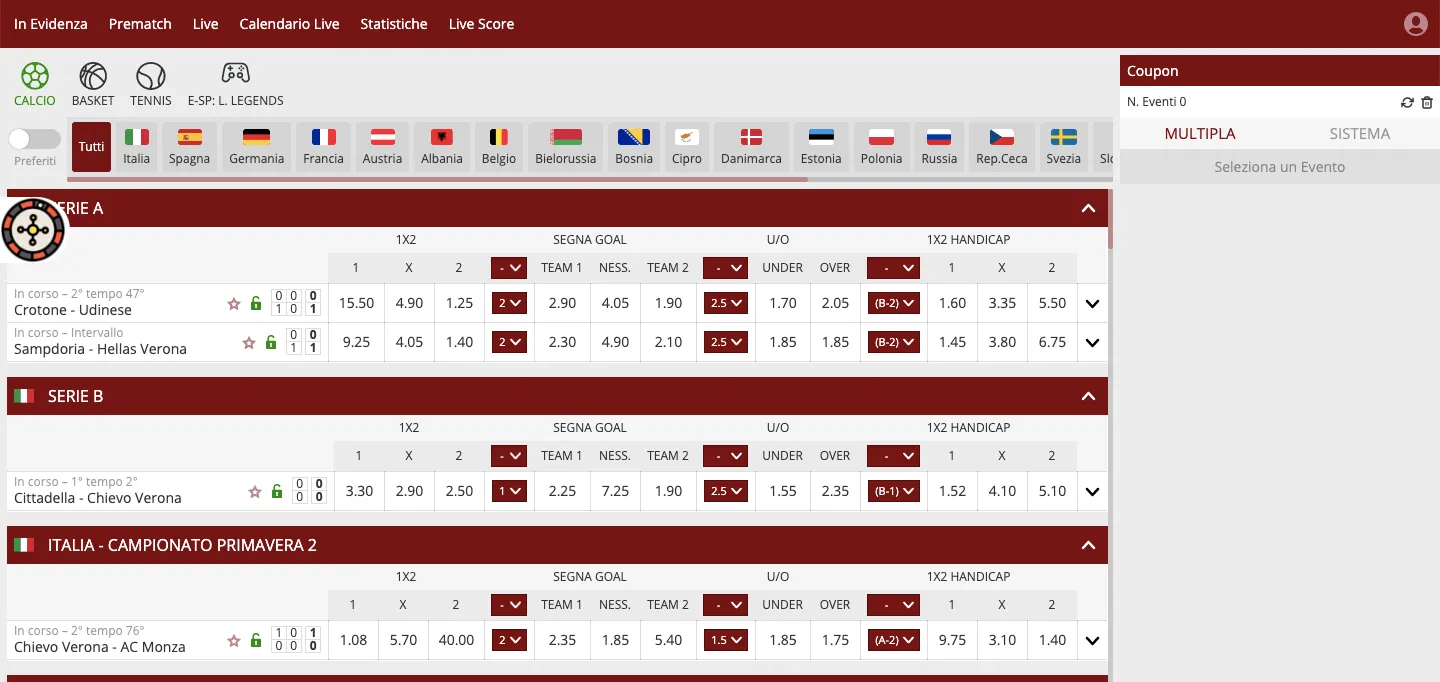This screenshot has height=682, width=1440.
Task: Star Crotone - Udinese as favorite
Action: tap(233, 303)
